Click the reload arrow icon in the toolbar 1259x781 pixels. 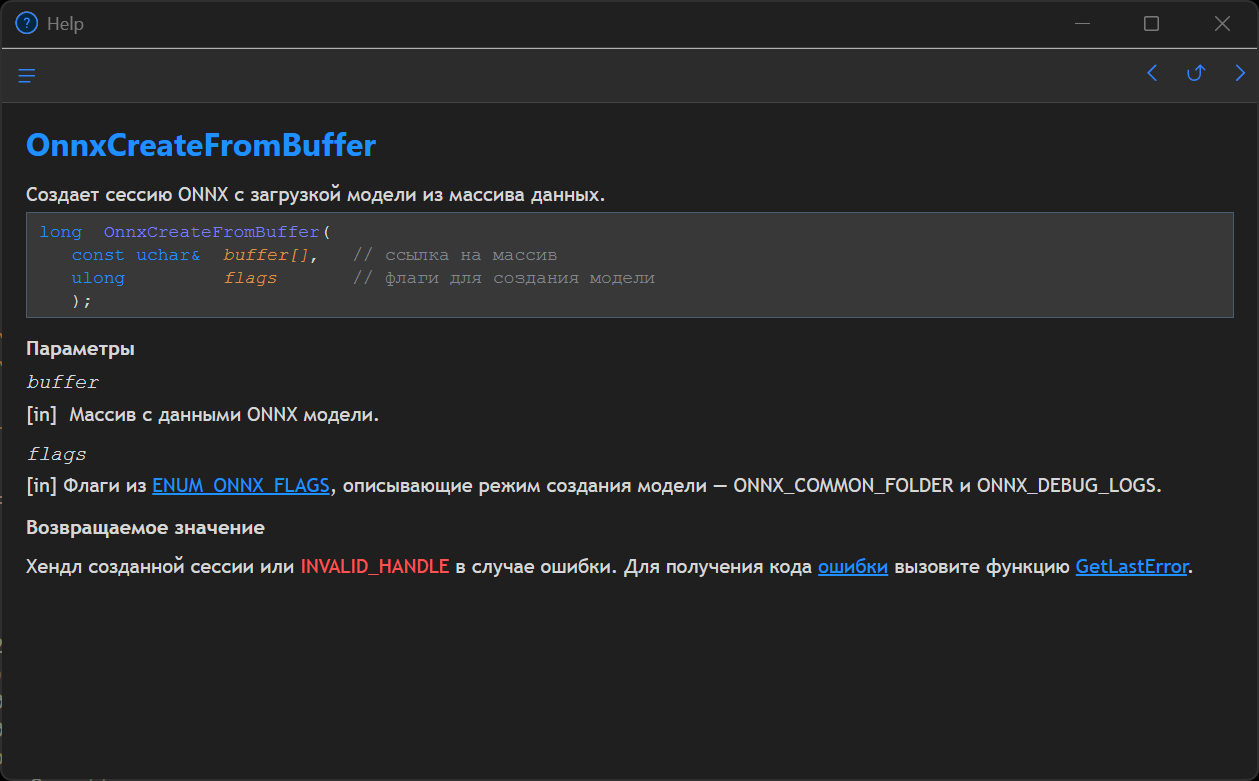tap(1195, 73)
